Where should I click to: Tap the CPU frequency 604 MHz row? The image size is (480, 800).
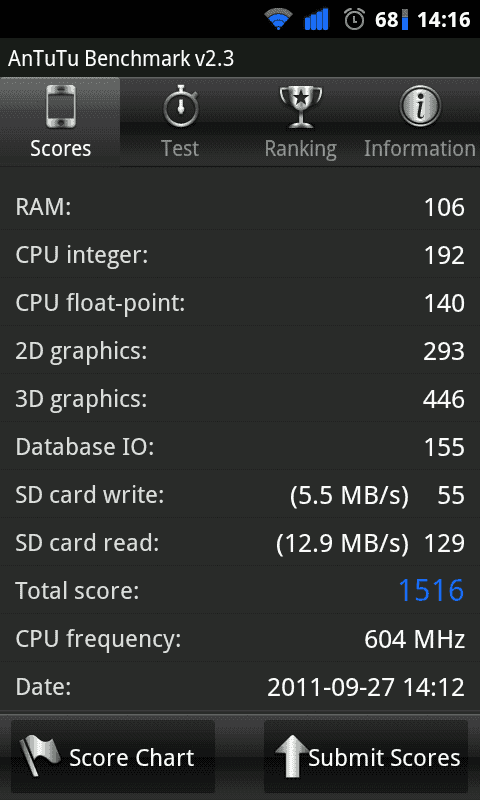(240, 638)
